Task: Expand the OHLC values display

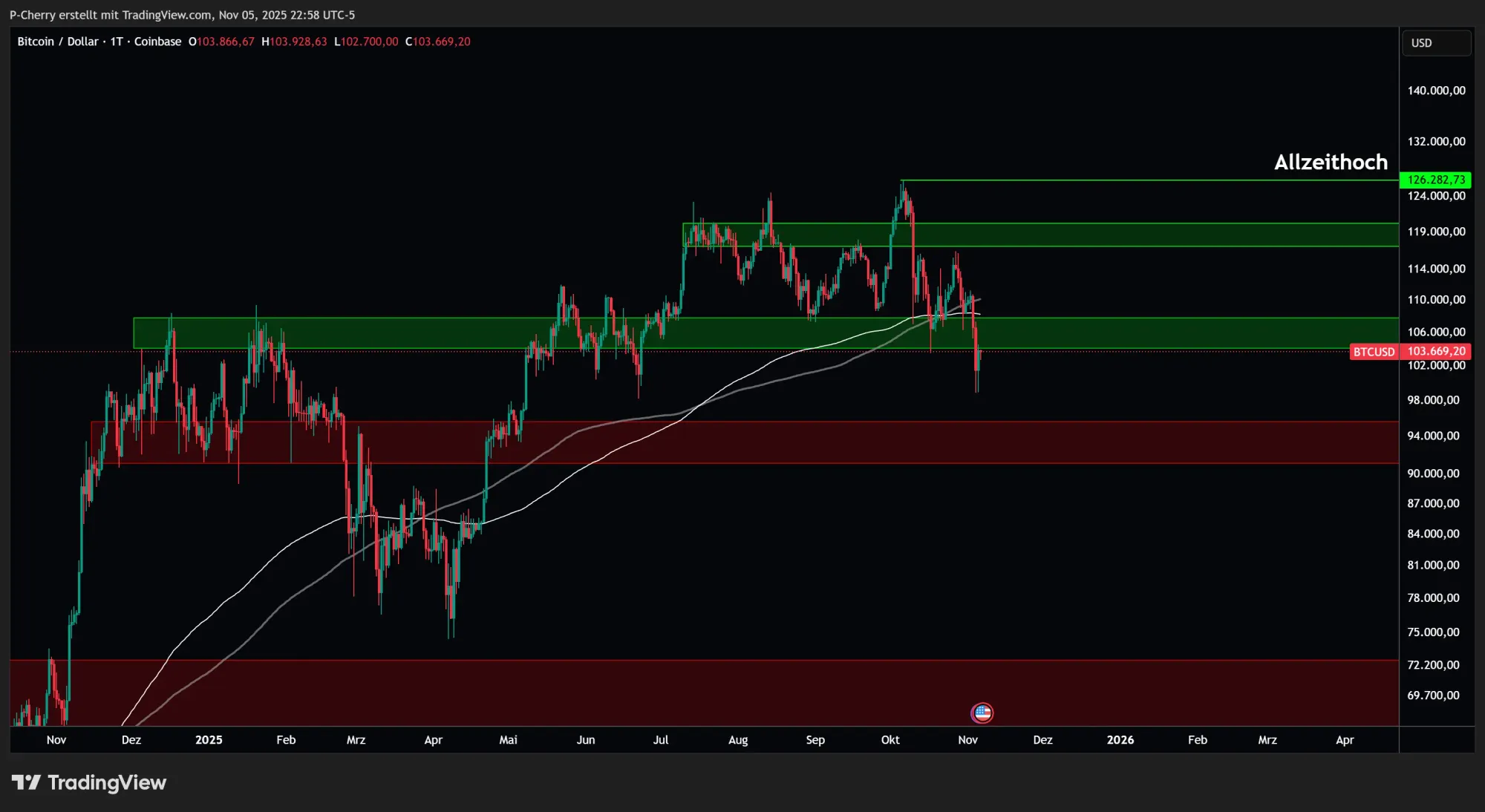Action: click(x=327, y=42)
